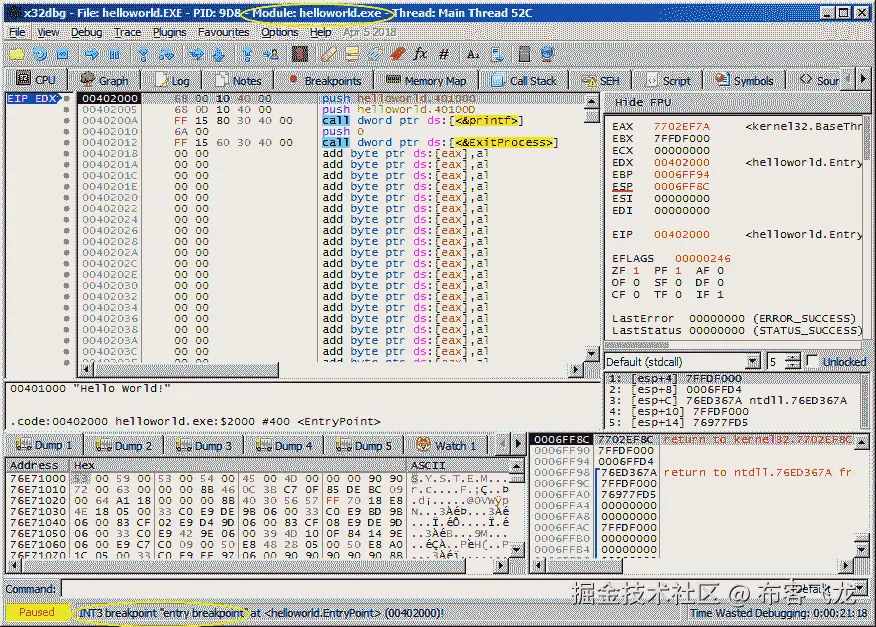The height and width of the screenshot is (627, 876).
Task: Open the fx functions toolbar icon
Action: click(420, 54)
